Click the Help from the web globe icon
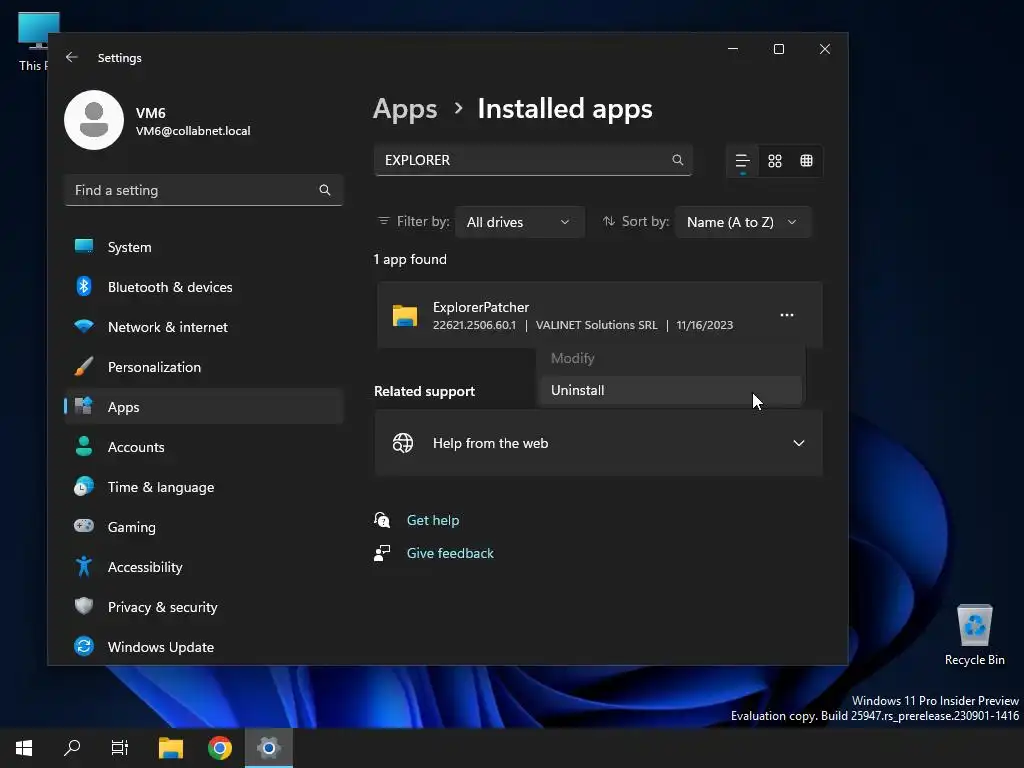 403,443
